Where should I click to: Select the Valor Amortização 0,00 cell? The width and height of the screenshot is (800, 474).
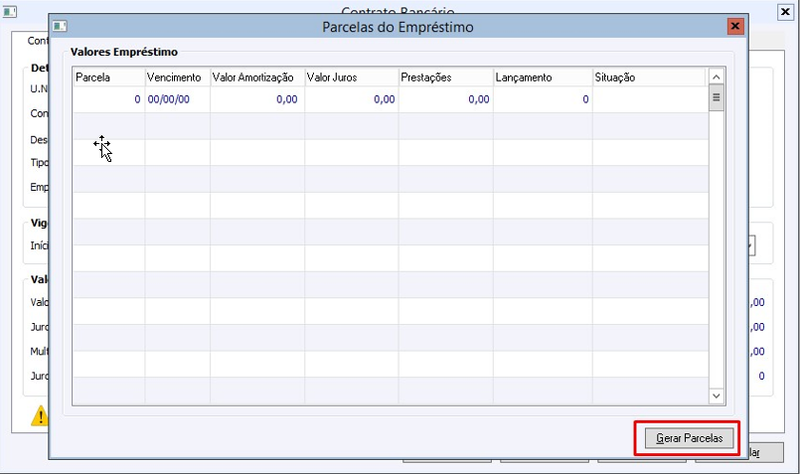tap(257, 99)
